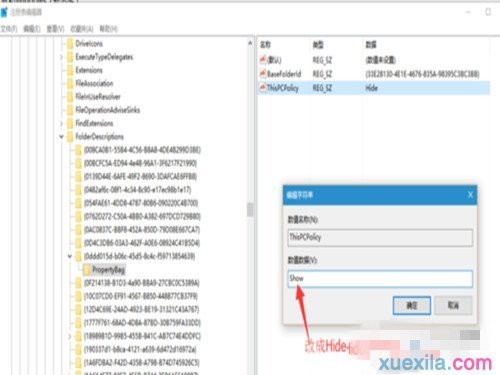Screen dimensions: 500x375
Task: Collapse the {0ddd015d-b06c...} key node
Action: tap(70, 256)
